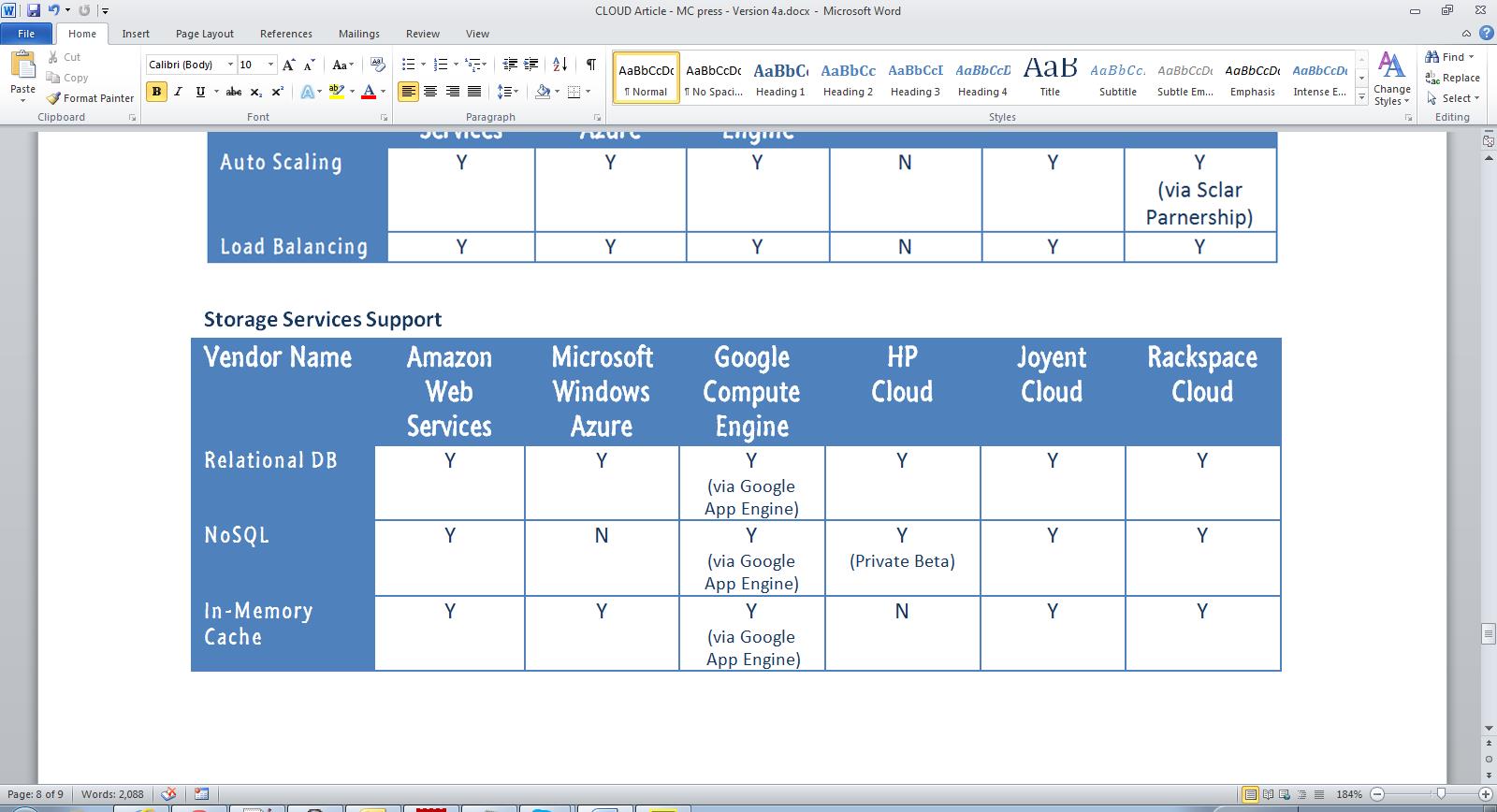Apply yellow text highlight color

coord(336,92)
